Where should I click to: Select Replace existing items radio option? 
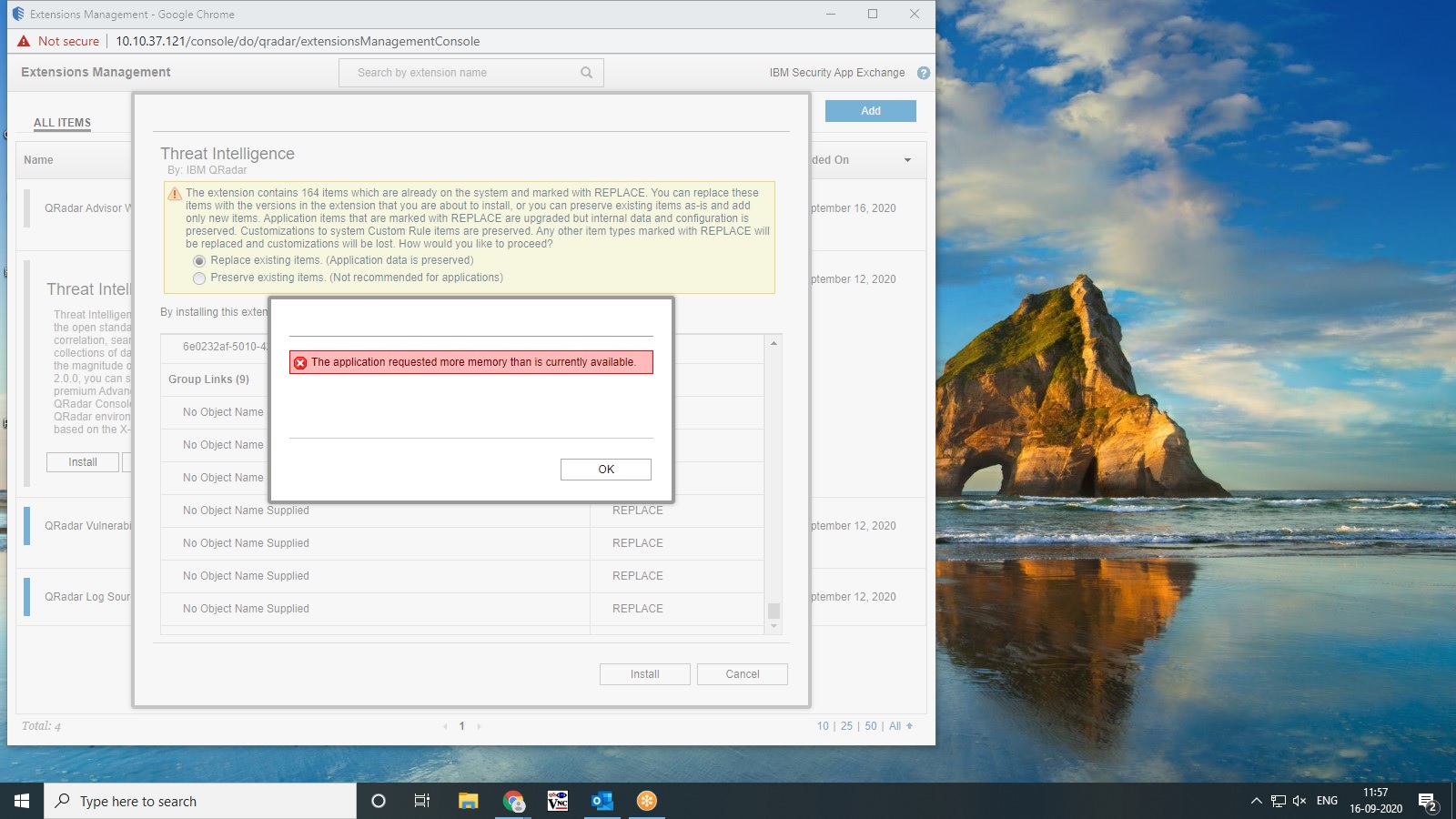coord(199,261)
